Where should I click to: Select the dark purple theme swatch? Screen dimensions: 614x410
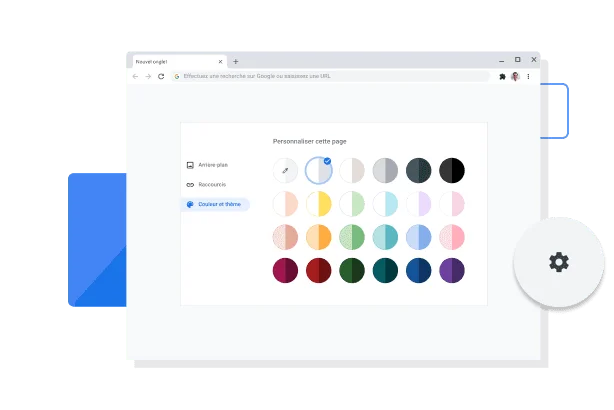click(x=452, y=270)
